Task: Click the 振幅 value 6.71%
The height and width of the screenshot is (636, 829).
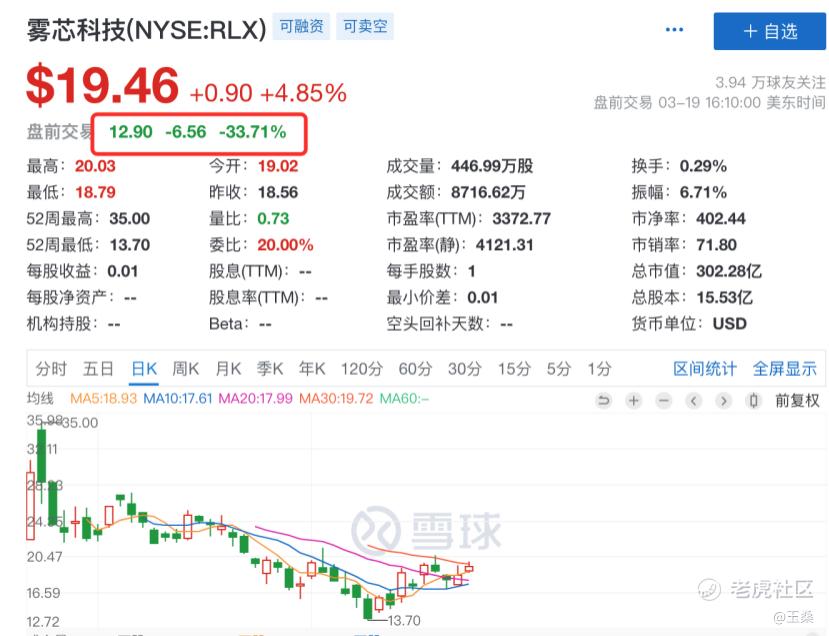Action: (x=703, y=192)
